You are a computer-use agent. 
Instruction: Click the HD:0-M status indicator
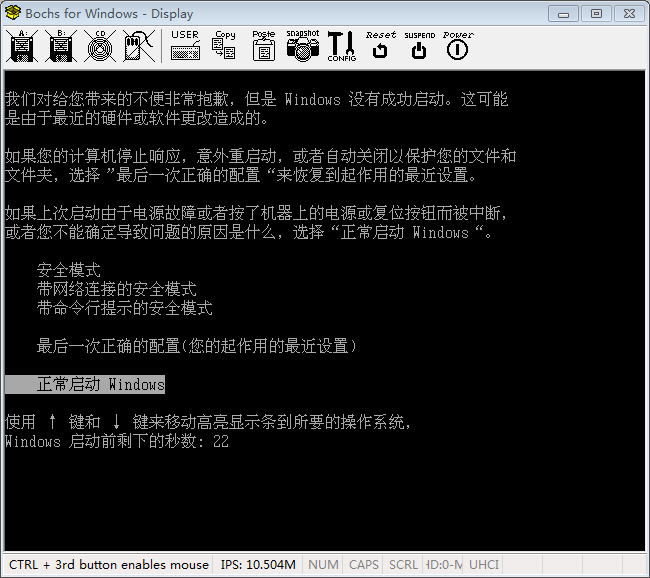pyautogui.click(x=444, y=565)
